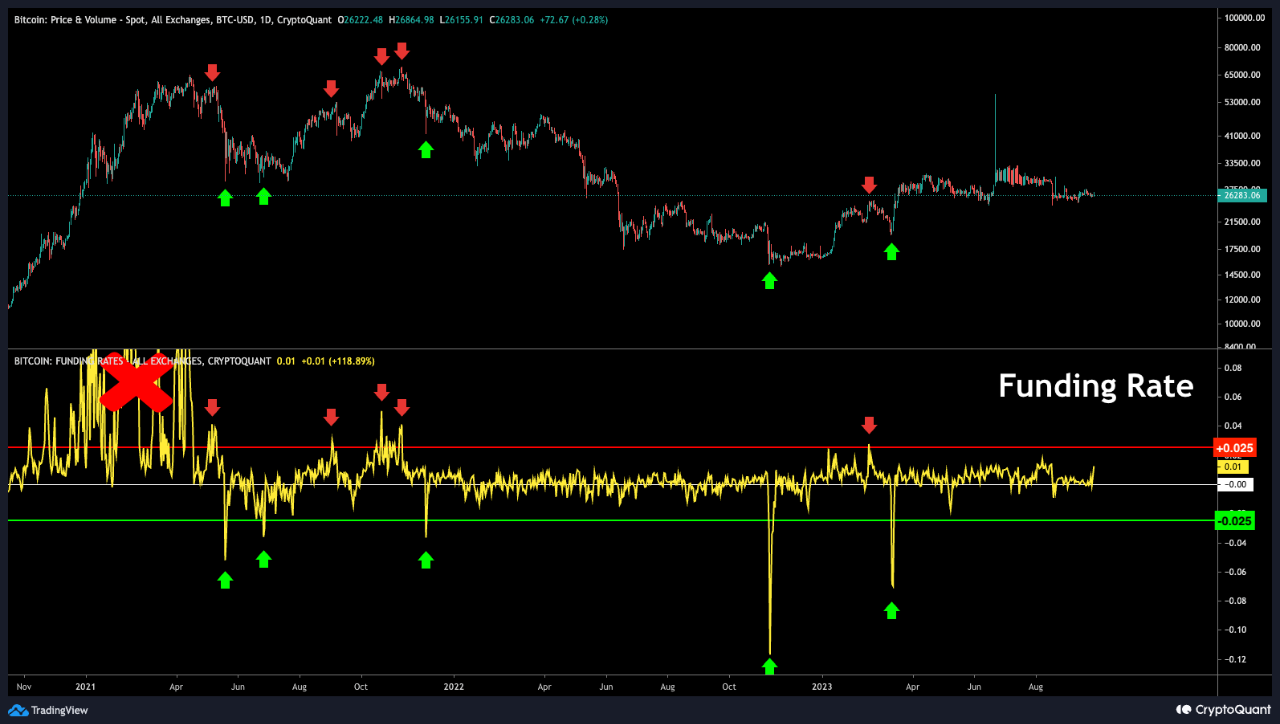Click the CryptoQuant logo in the footer
Image resolution: width=1280 pixels, height=724 pixels.
(x=1221, y=710)
